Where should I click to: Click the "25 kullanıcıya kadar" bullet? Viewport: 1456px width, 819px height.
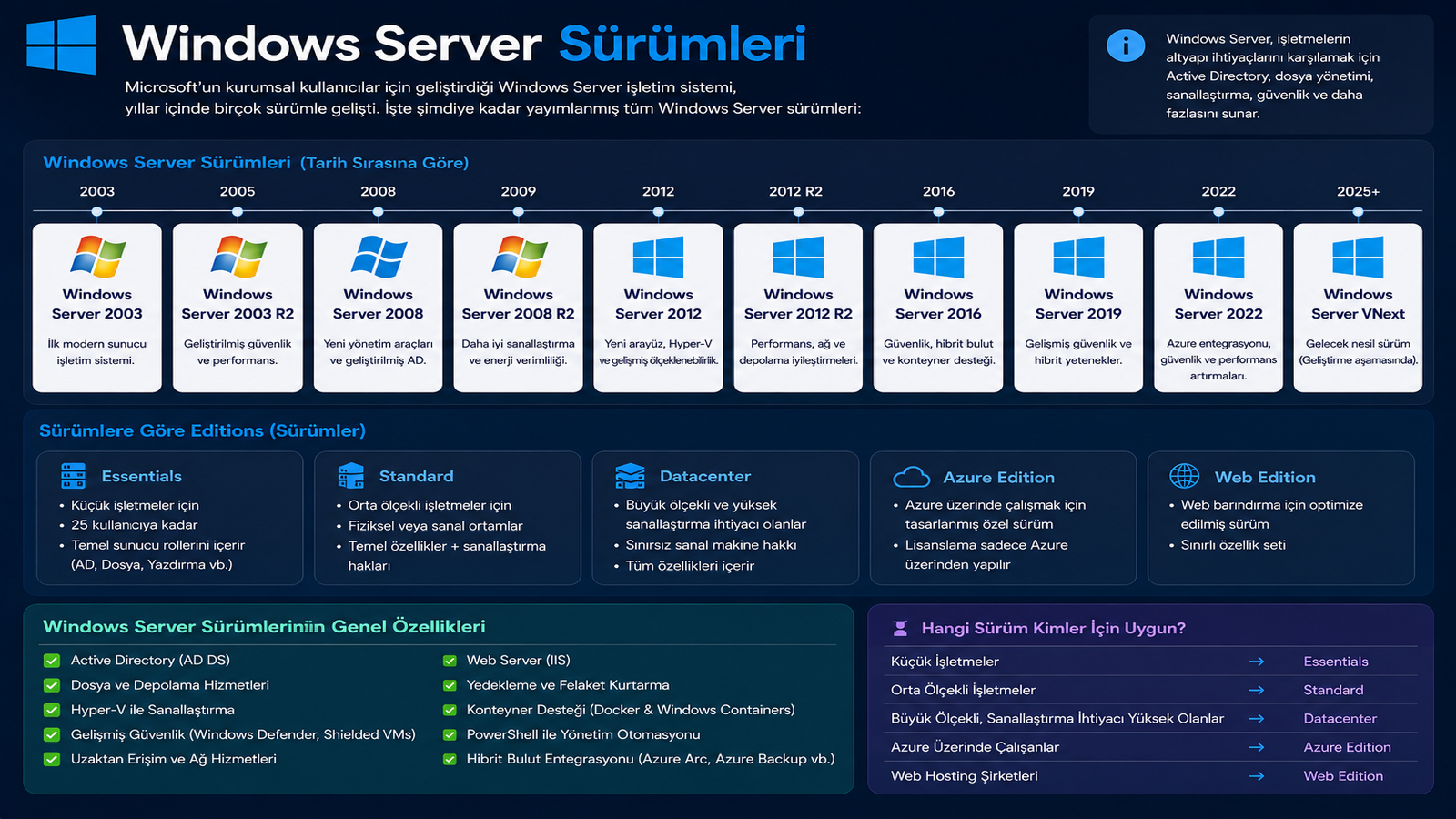[135, 525]
